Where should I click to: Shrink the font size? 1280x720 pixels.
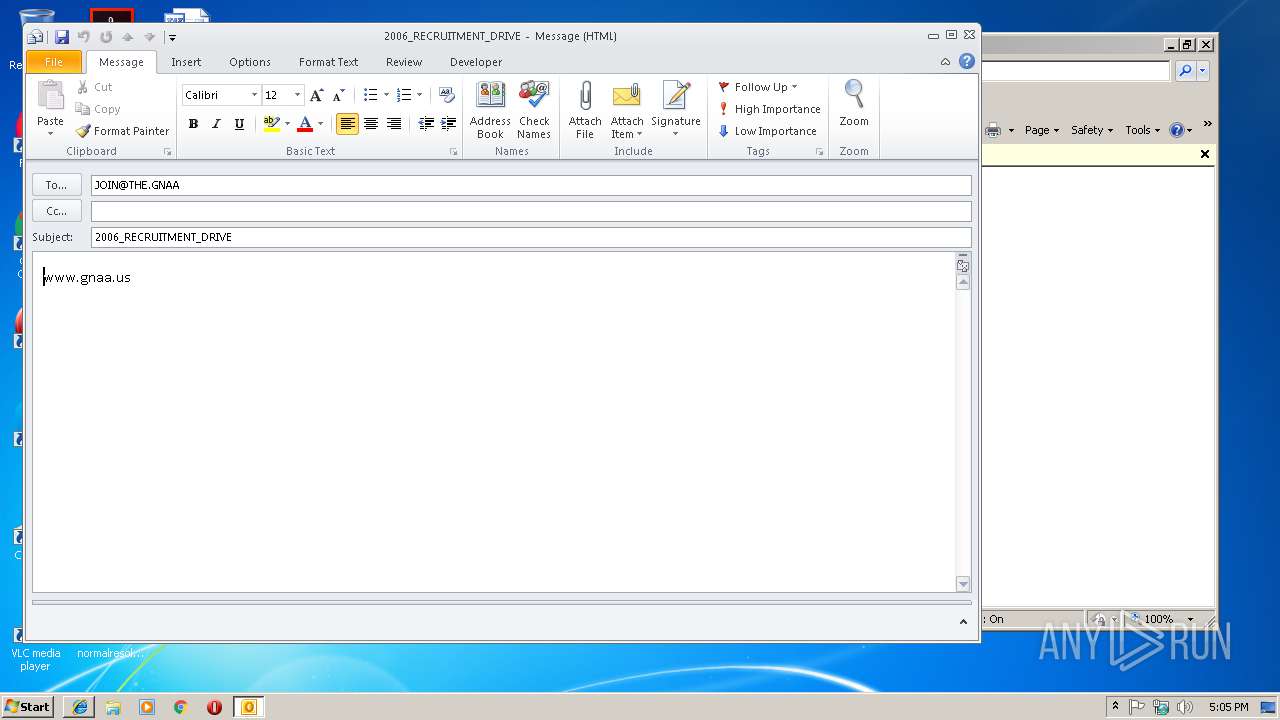coord(338,95)
